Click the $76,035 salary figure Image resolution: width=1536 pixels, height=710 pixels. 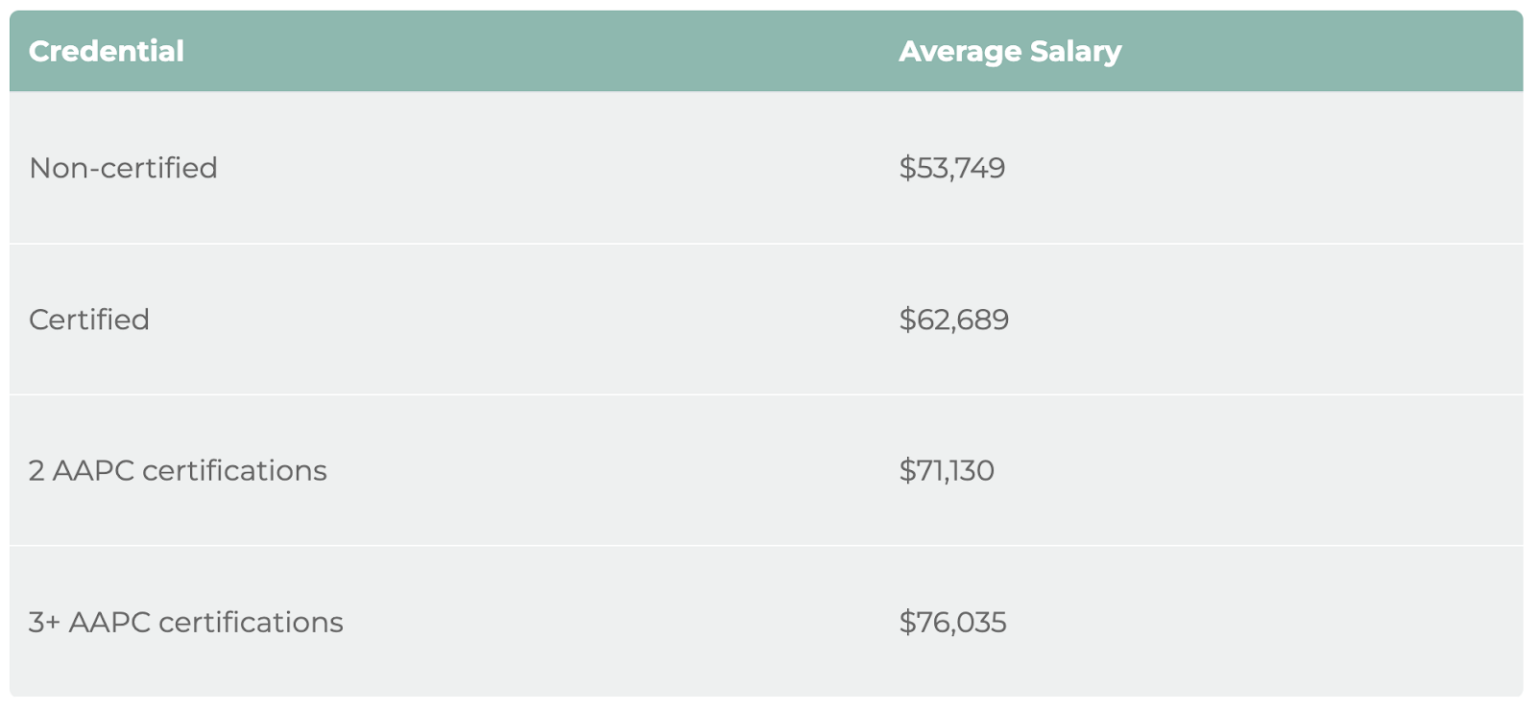(953, 622)
